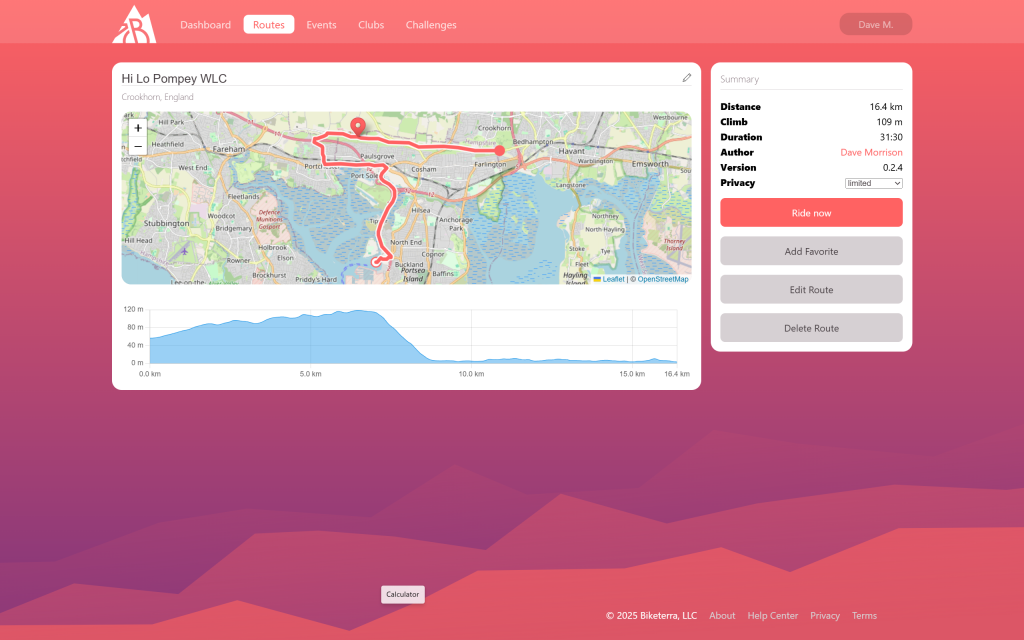Select the Havant label on the map
Image resolution: width=1024 pixels, height=640 pixels.
point(571,151)
